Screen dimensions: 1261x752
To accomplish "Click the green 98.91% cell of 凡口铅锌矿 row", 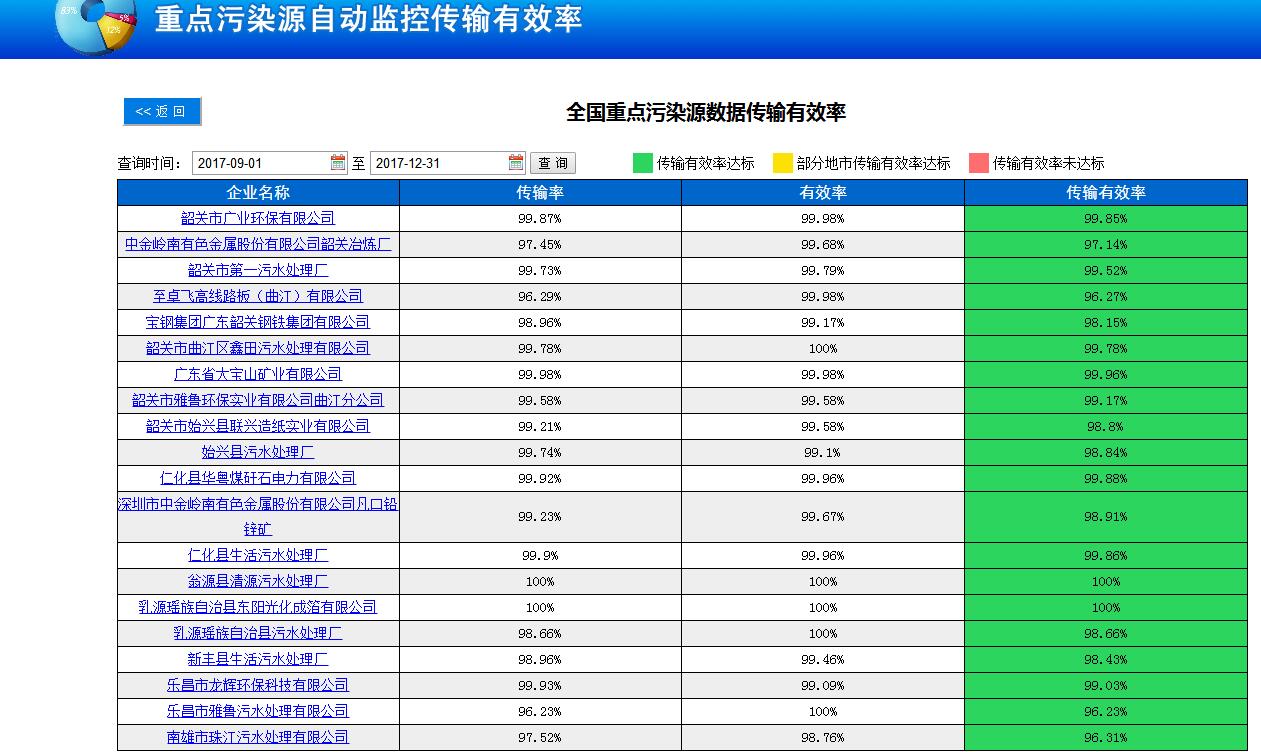I will (1106, 517).
